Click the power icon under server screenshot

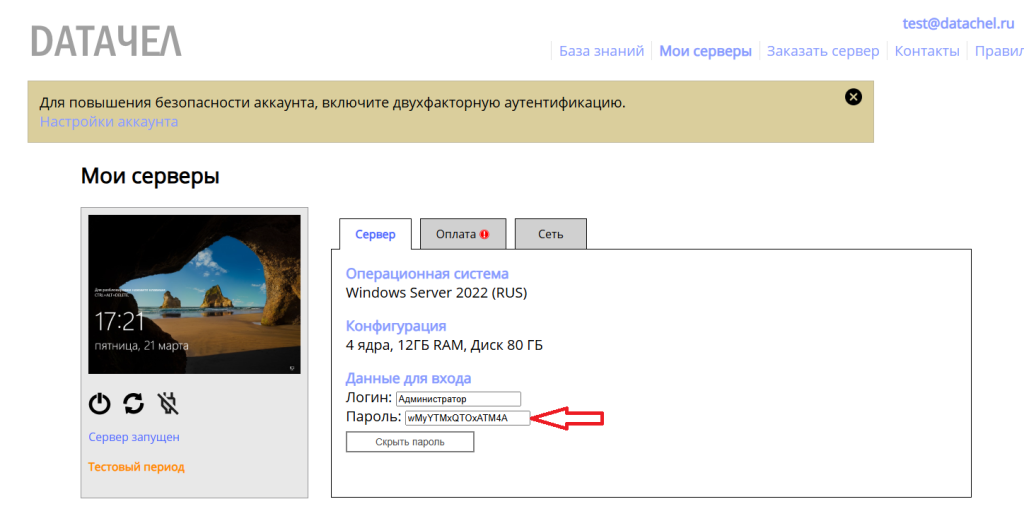[99, 403]
